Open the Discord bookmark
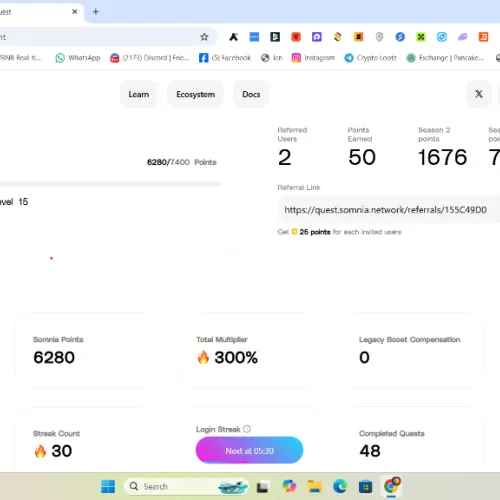Screen dimensions: 500x500 (x=149, y=58)
